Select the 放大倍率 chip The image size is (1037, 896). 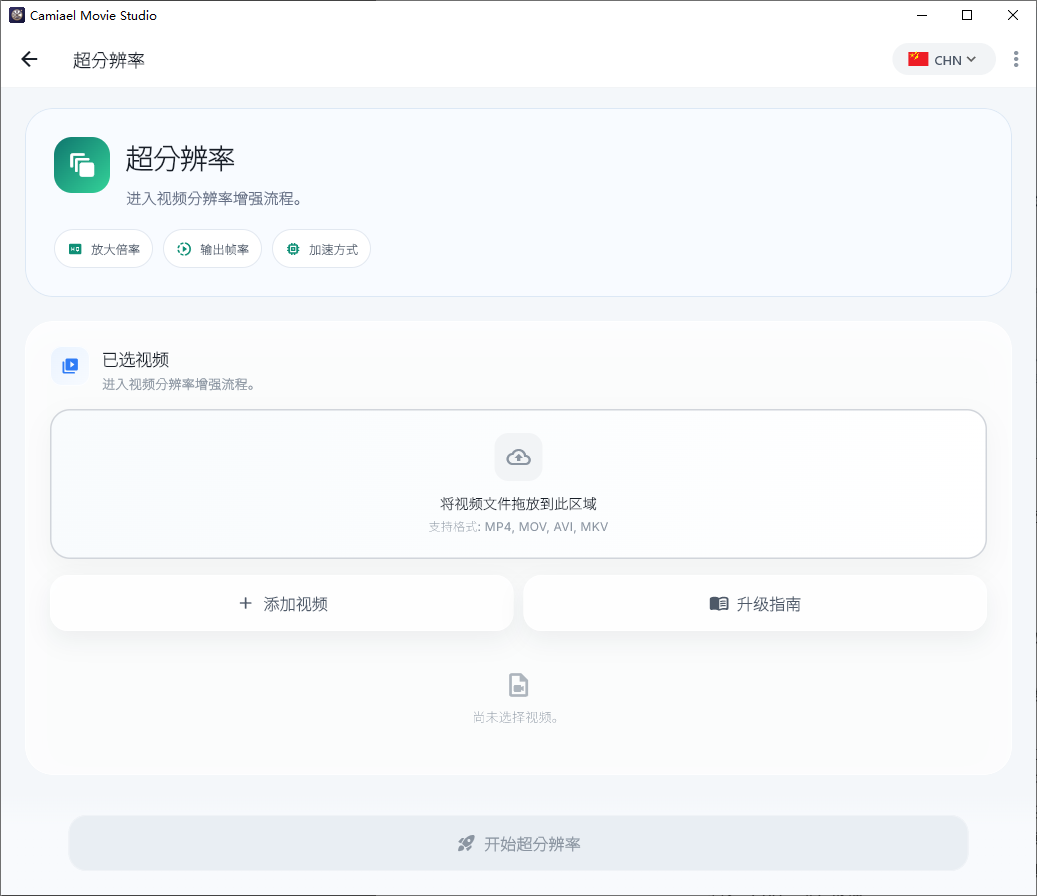click(x=103, y=249)
